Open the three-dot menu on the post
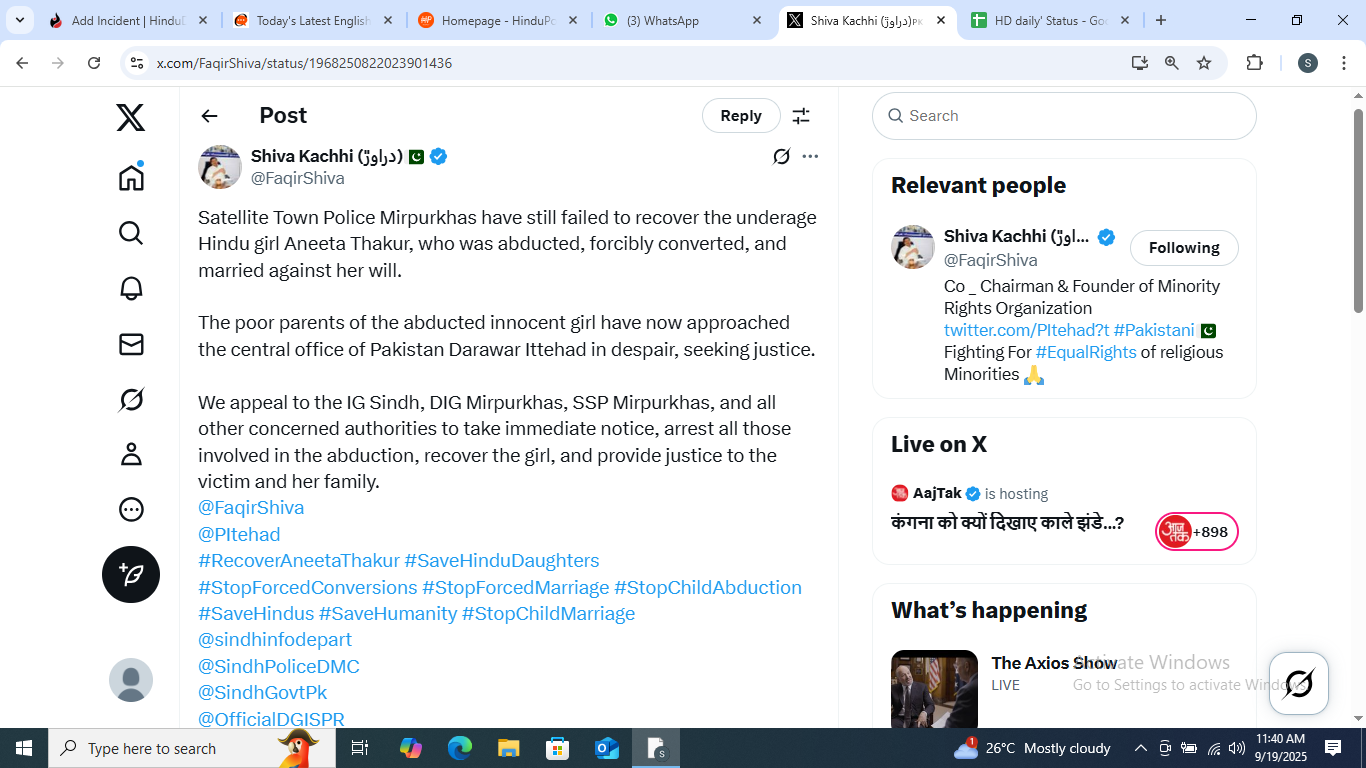Screen dimensions: 1366x768 click(810, 156)
